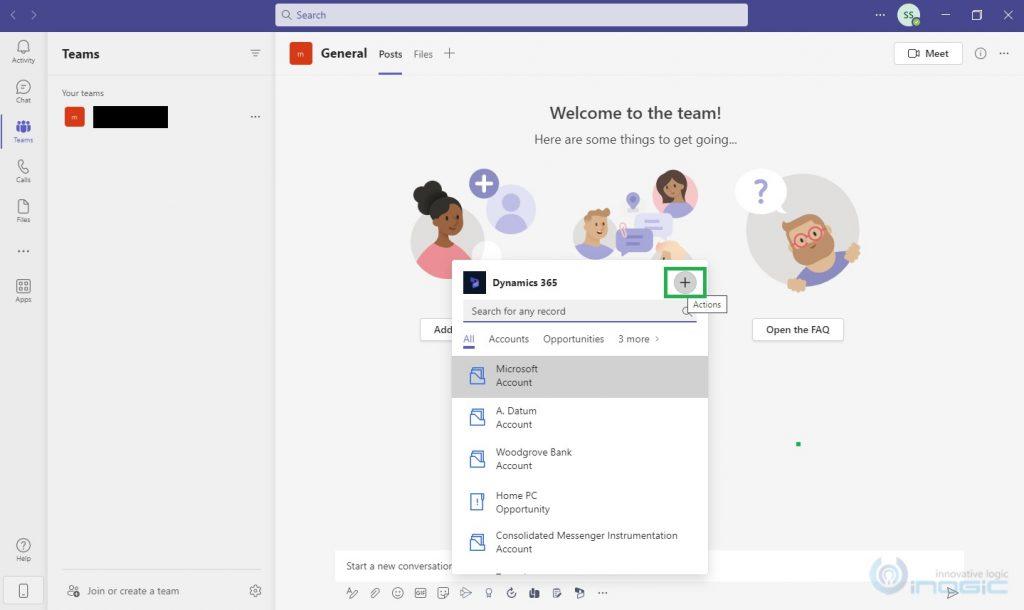Screen dimensions: 1024x610
Task: Select the Opportunities tab in the popup
Action: pyautogui.click(x=573, y=339)
